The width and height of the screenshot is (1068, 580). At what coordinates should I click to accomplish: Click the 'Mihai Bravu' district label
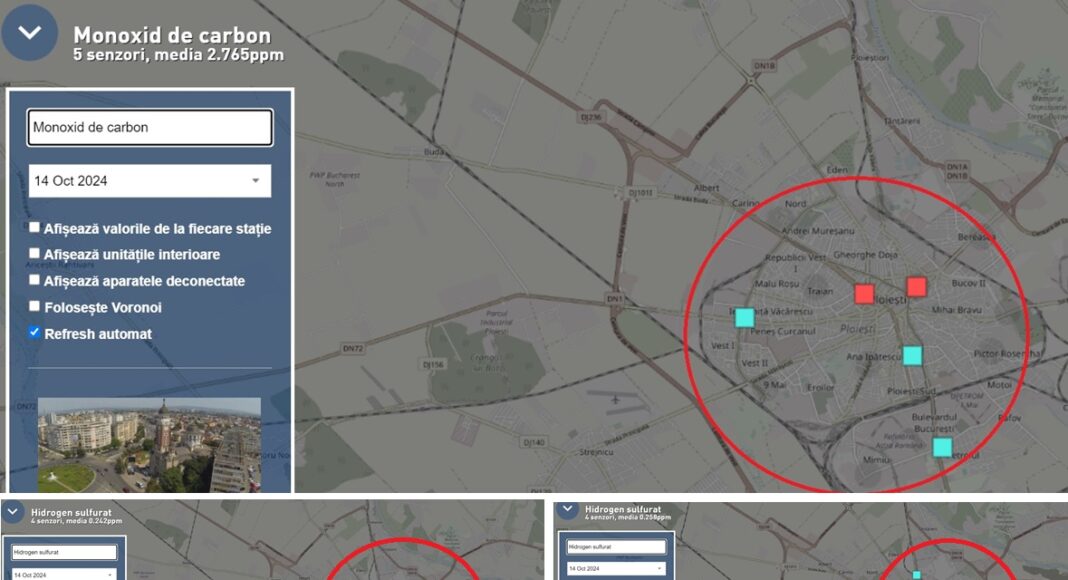coord(957,310)
